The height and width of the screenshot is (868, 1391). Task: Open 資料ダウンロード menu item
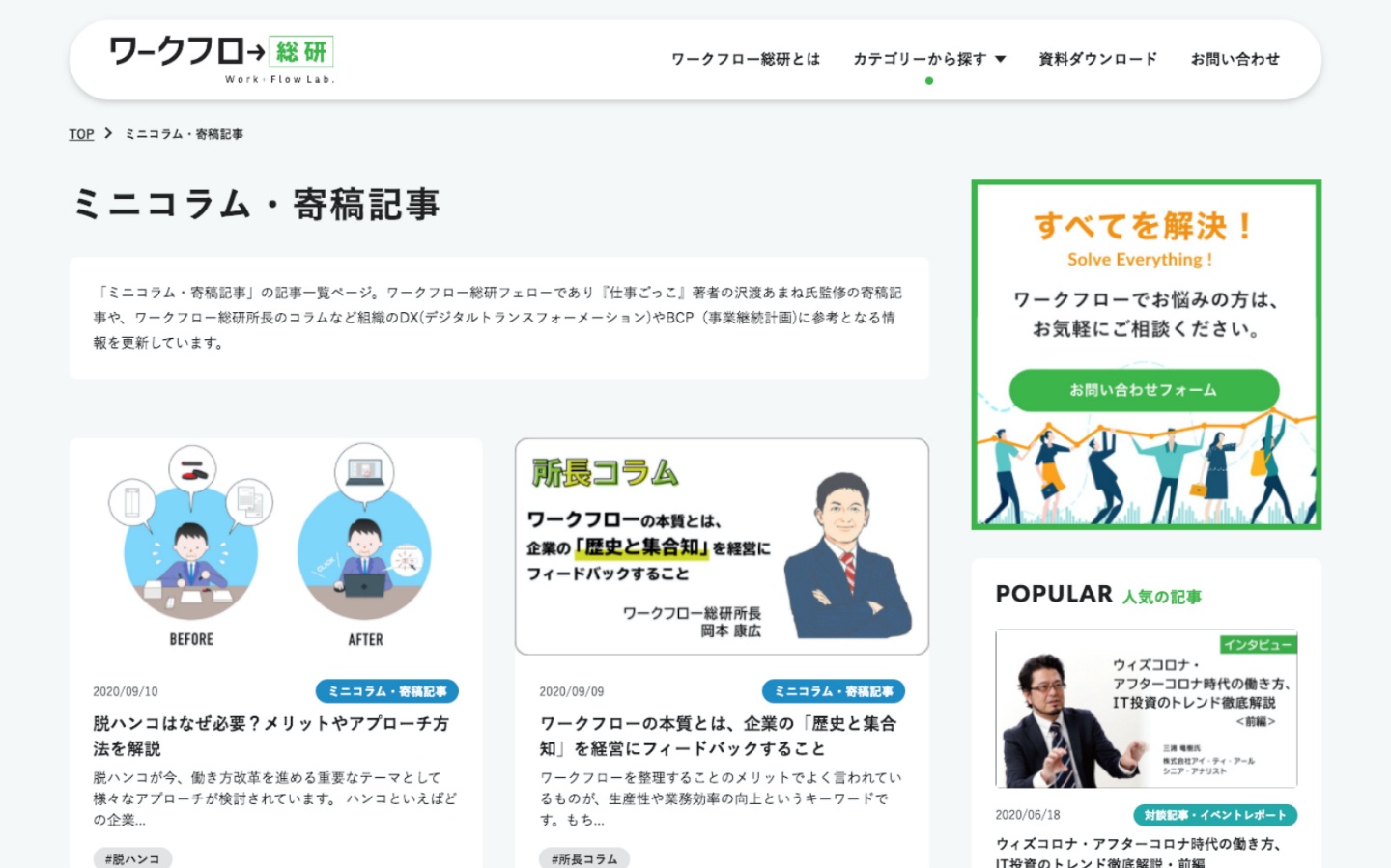[1097, 59]
